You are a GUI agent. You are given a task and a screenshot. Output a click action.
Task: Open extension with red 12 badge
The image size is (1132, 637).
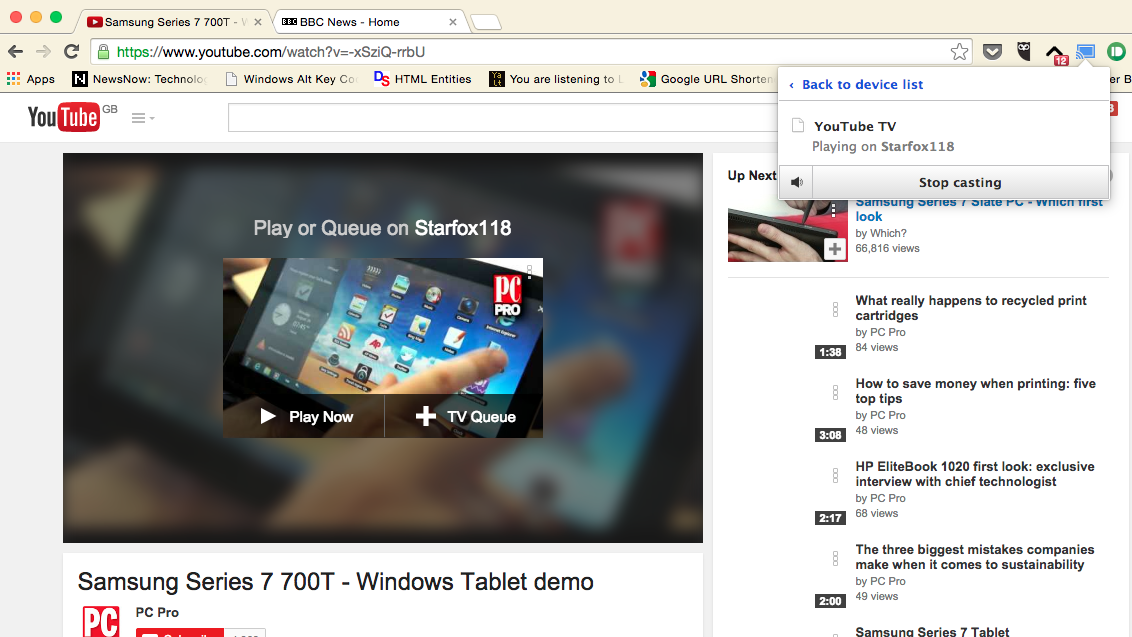[1056, 53]
